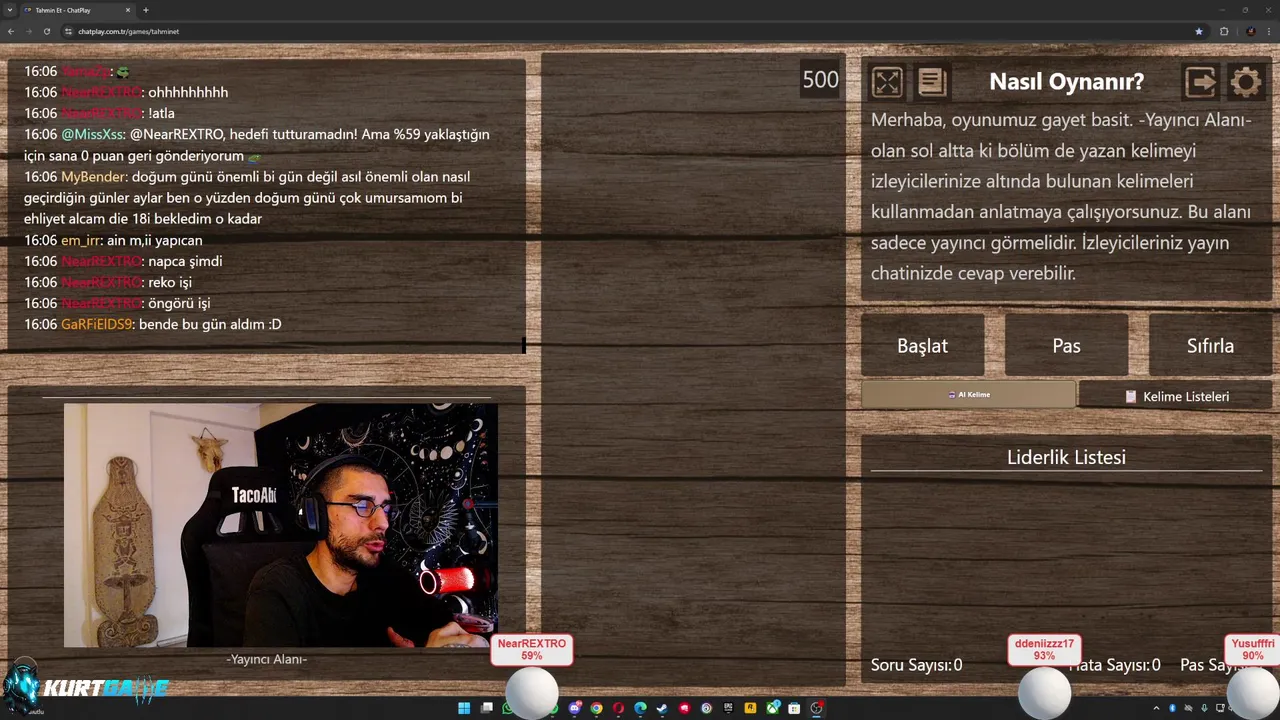Click the 'bende bu gün aldım :D' message

tap(210, 324)
